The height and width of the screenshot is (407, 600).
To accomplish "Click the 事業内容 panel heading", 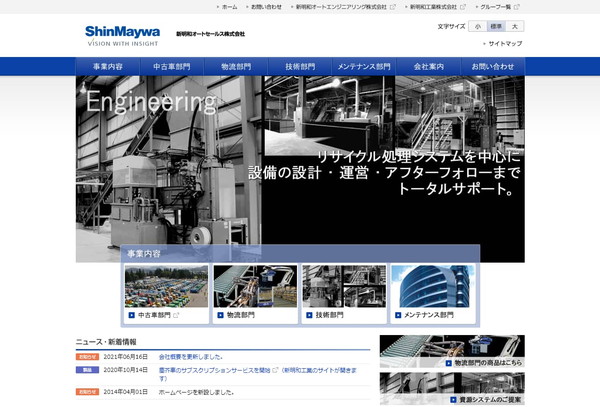I will (x=144, y=254).
